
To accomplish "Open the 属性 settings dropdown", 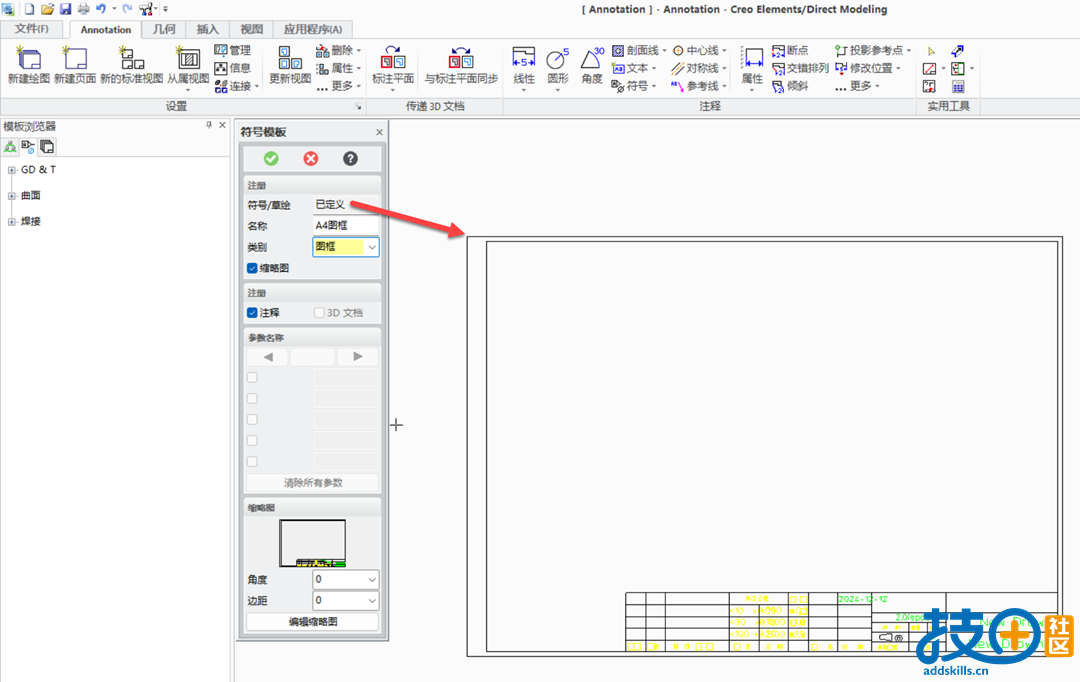I will click(x=359, y=68).
